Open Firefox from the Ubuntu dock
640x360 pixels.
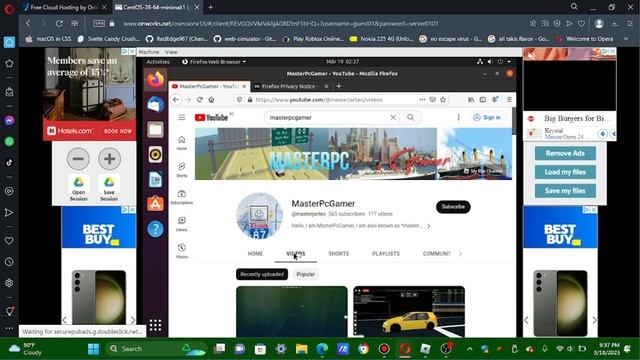[155, 79]
